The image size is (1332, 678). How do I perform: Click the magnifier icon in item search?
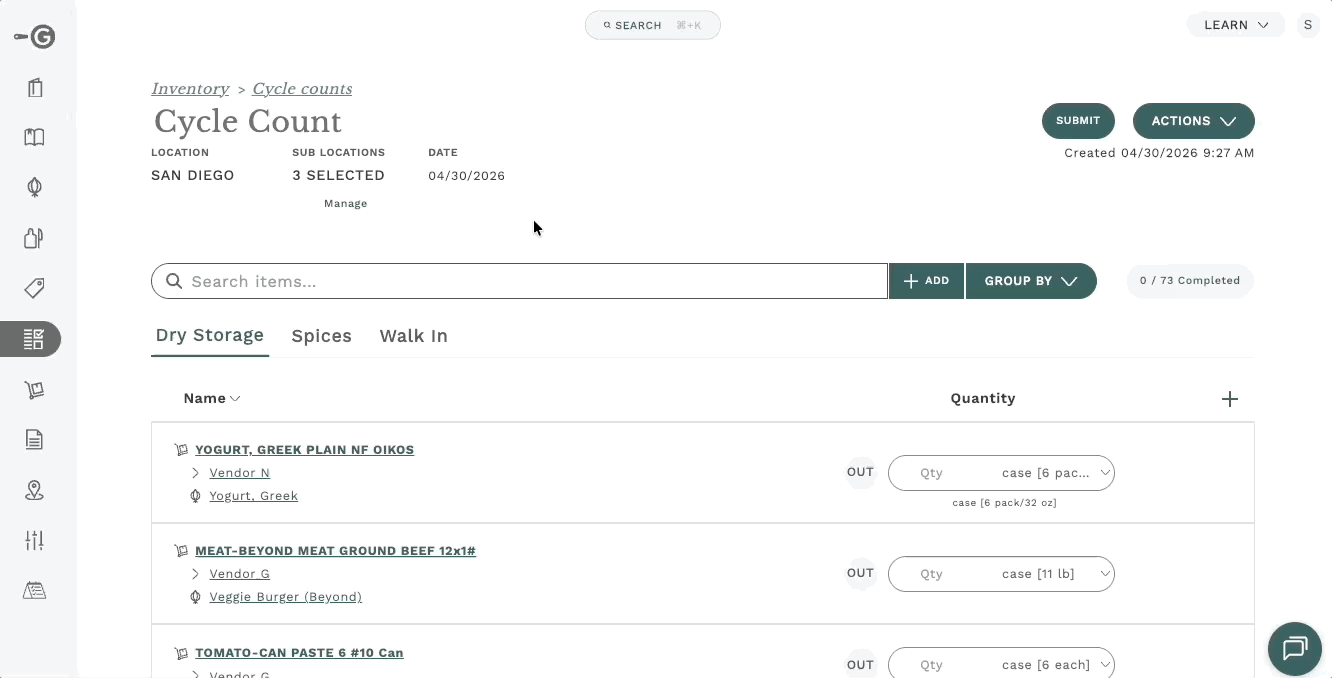(x=174, y=281)
